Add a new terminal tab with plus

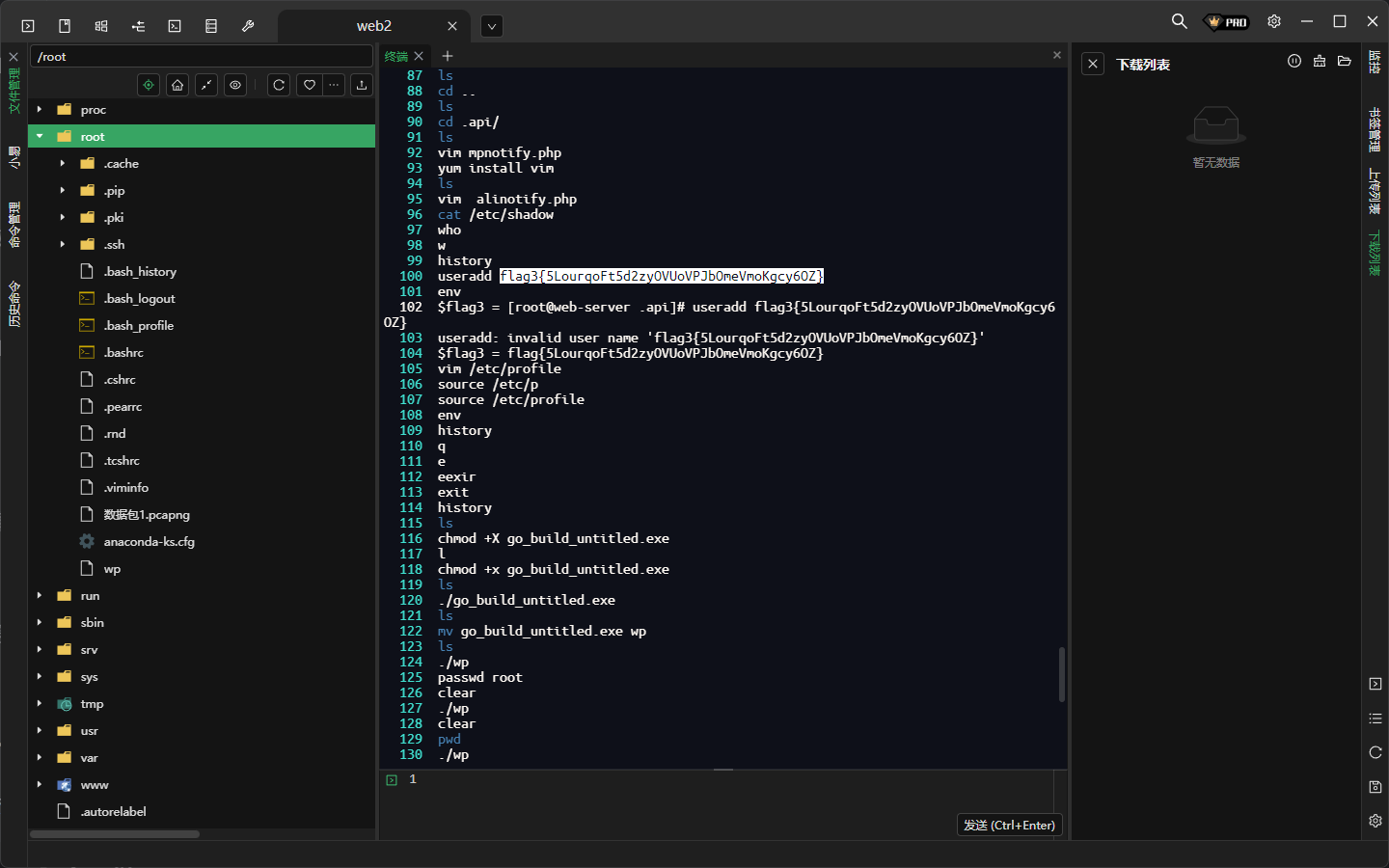pos(448,56)
